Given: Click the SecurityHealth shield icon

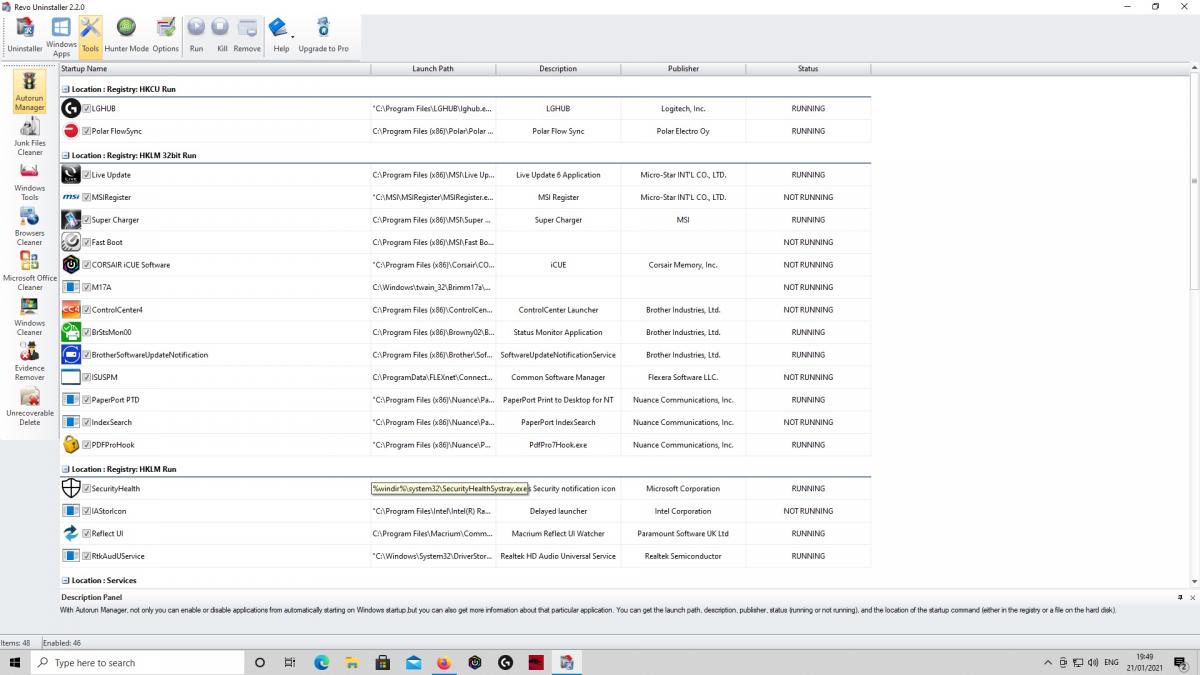Looking at the screenshot, I should pos(71,489).
